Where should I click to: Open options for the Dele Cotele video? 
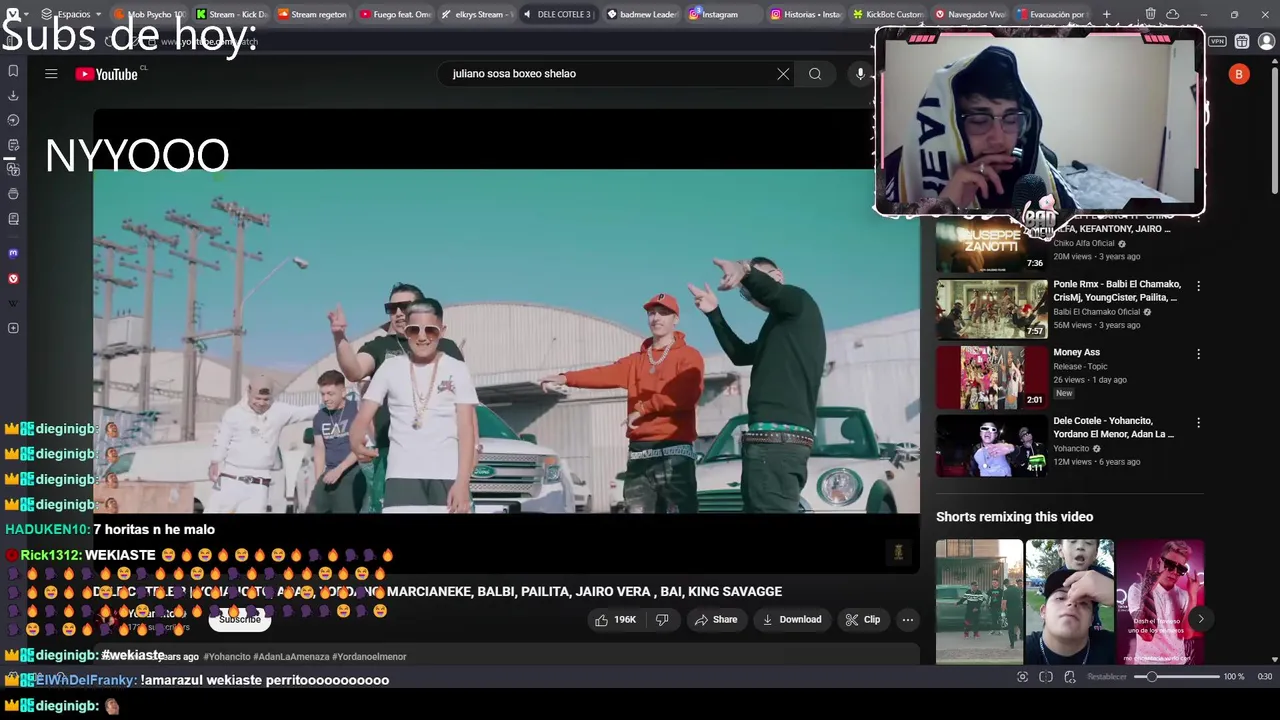[x=1198, y=423]
